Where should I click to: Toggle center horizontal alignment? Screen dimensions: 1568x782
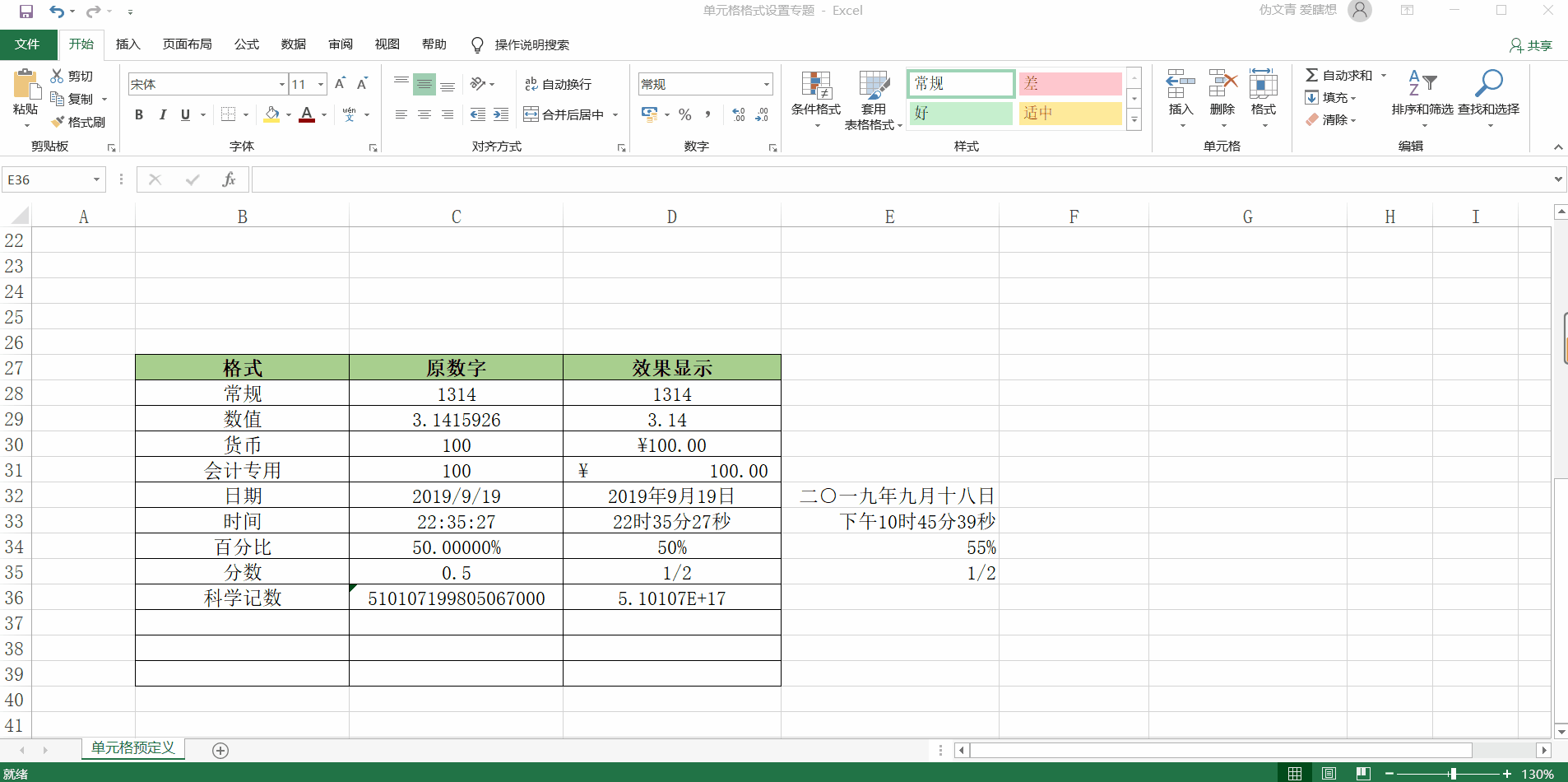[424, 114]
